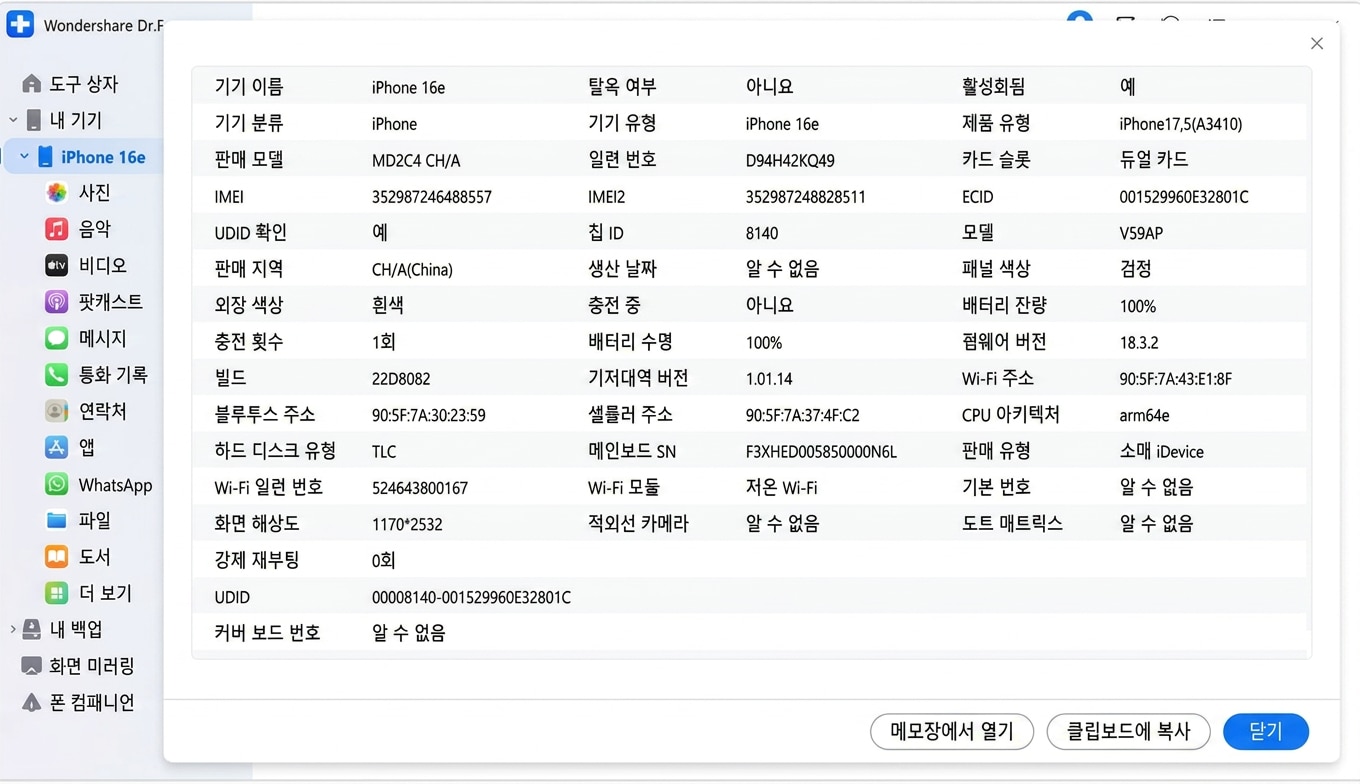Click the Wondershare Dr.Fone logo icon
The height and width of the screenshot is (784, 1360).
coord(20,24)
